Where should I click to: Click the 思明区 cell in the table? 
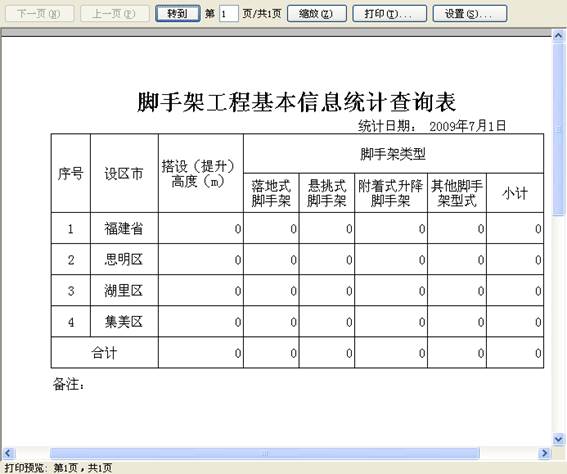click(x=124, y=260)
